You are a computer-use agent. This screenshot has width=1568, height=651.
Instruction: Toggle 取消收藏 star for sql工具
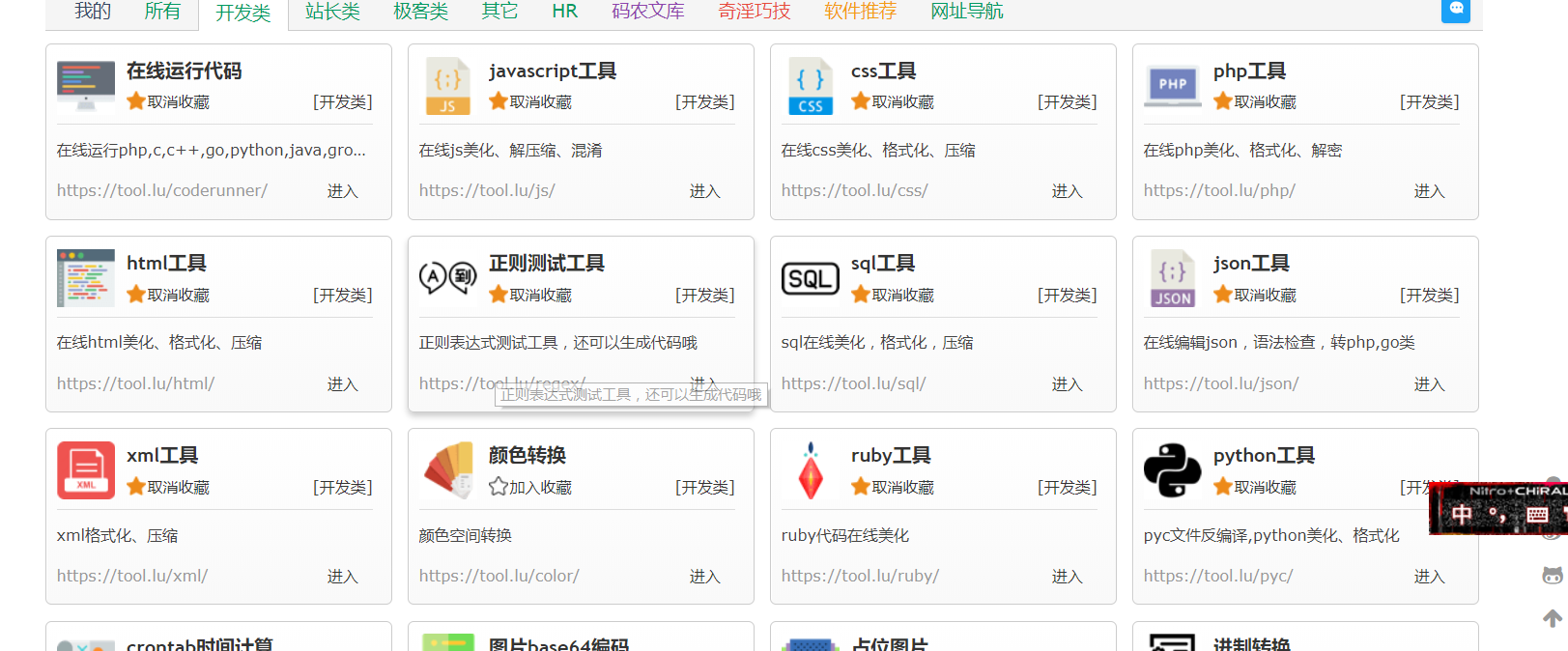coord(893,295)
